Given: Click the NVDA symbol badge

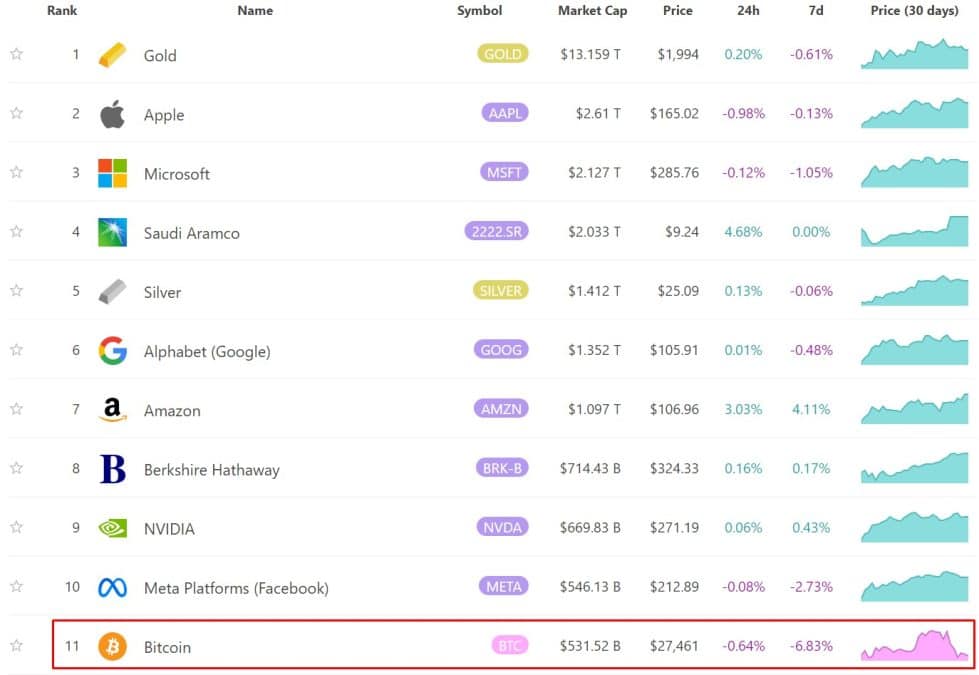Looking at the screenshot, I should pyautogui.click(x=503, y=527).
